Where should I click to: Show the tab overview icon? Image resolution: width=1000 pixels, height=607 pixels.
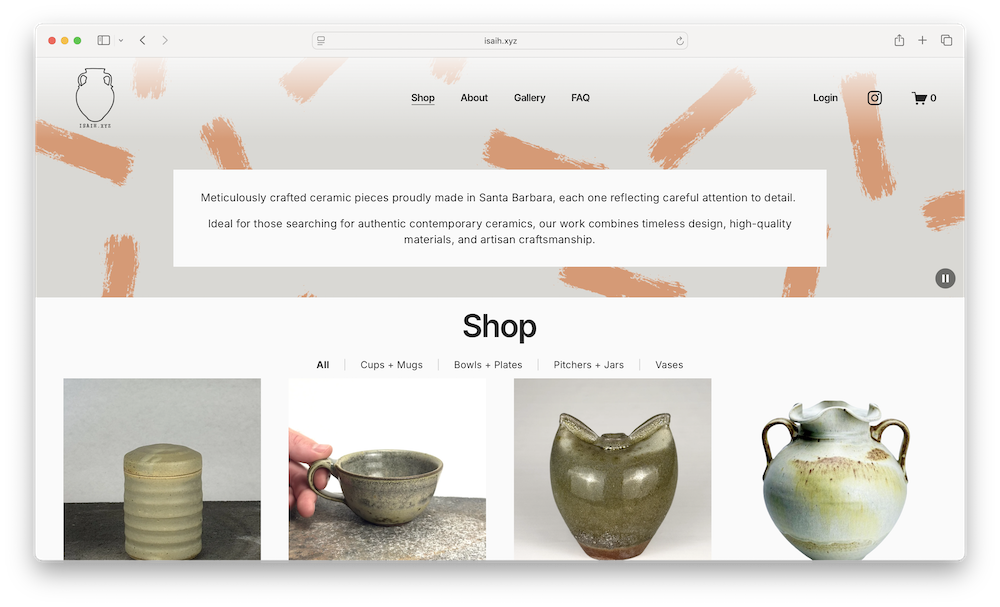point(946,40)
